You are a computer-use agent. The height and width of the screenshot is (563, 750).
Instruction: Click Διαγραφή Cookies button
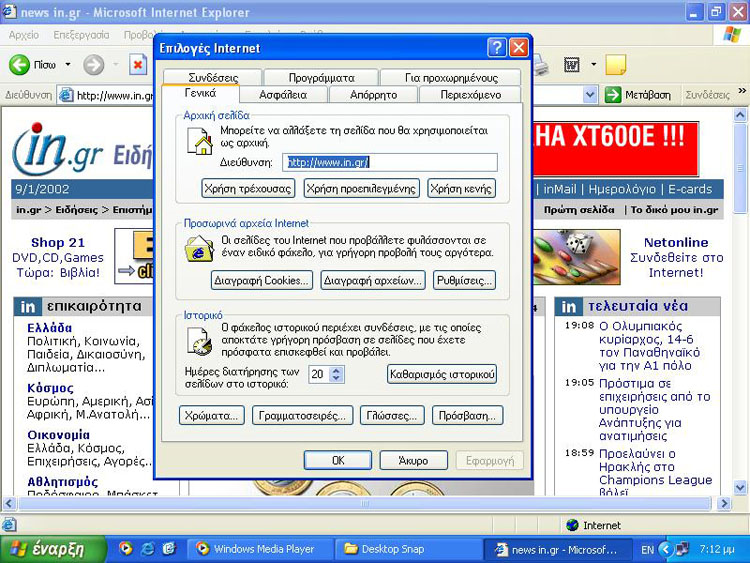tap(261, 280)
